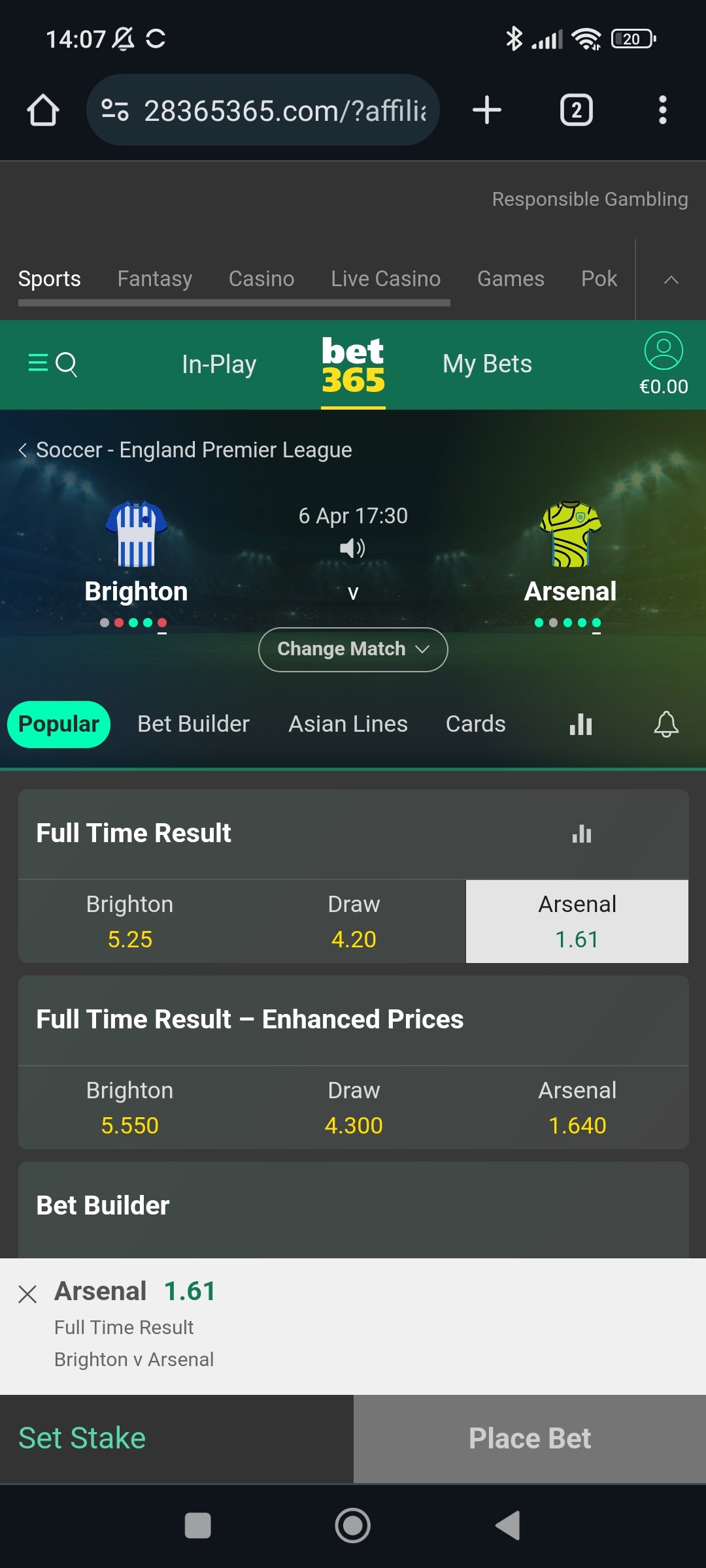
Task: Tap the browser home icon
Action: [43, 110]
